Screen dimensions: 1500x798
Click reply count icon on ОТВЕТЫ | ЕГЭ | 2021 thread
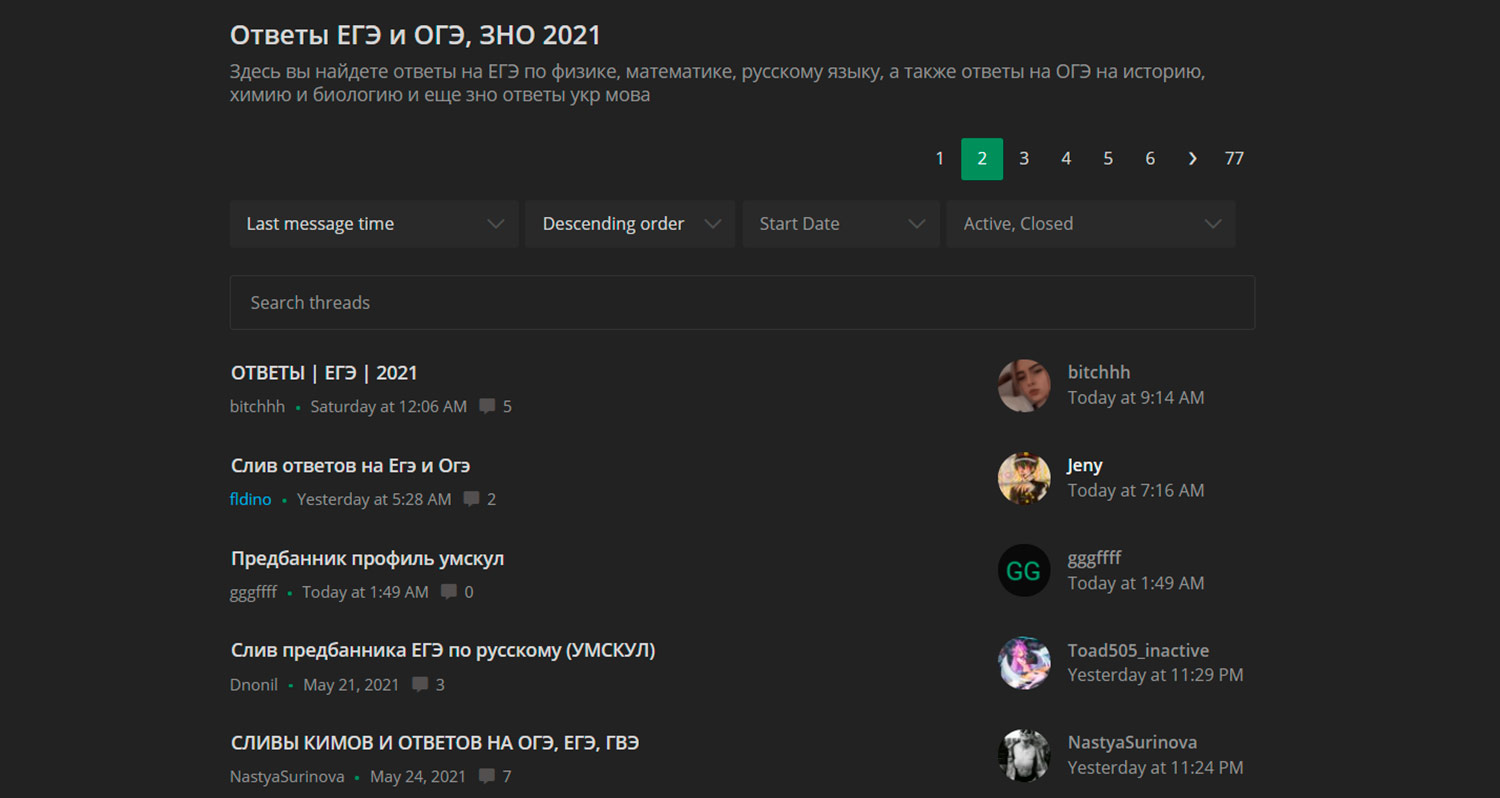pos(487,406)
